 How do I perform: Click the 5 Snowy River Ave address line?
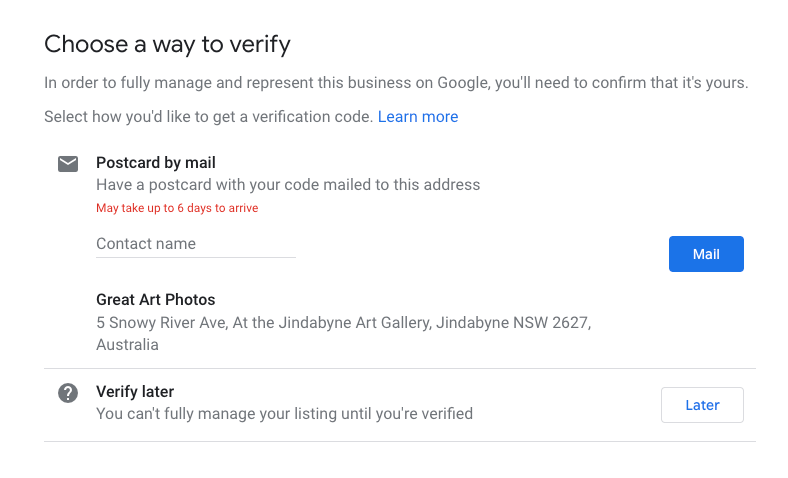[344, 323]
